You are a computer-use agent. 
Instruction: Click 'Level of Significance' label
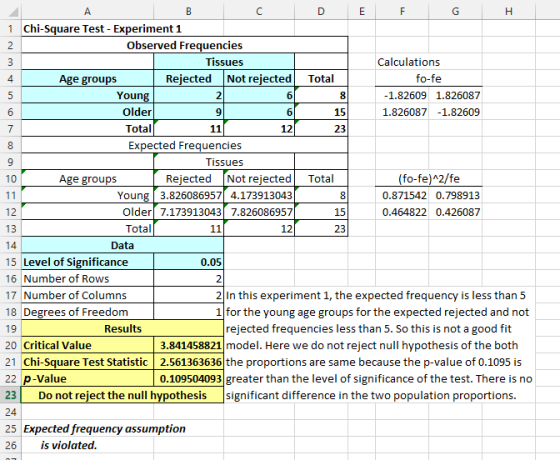click(88, 262)
